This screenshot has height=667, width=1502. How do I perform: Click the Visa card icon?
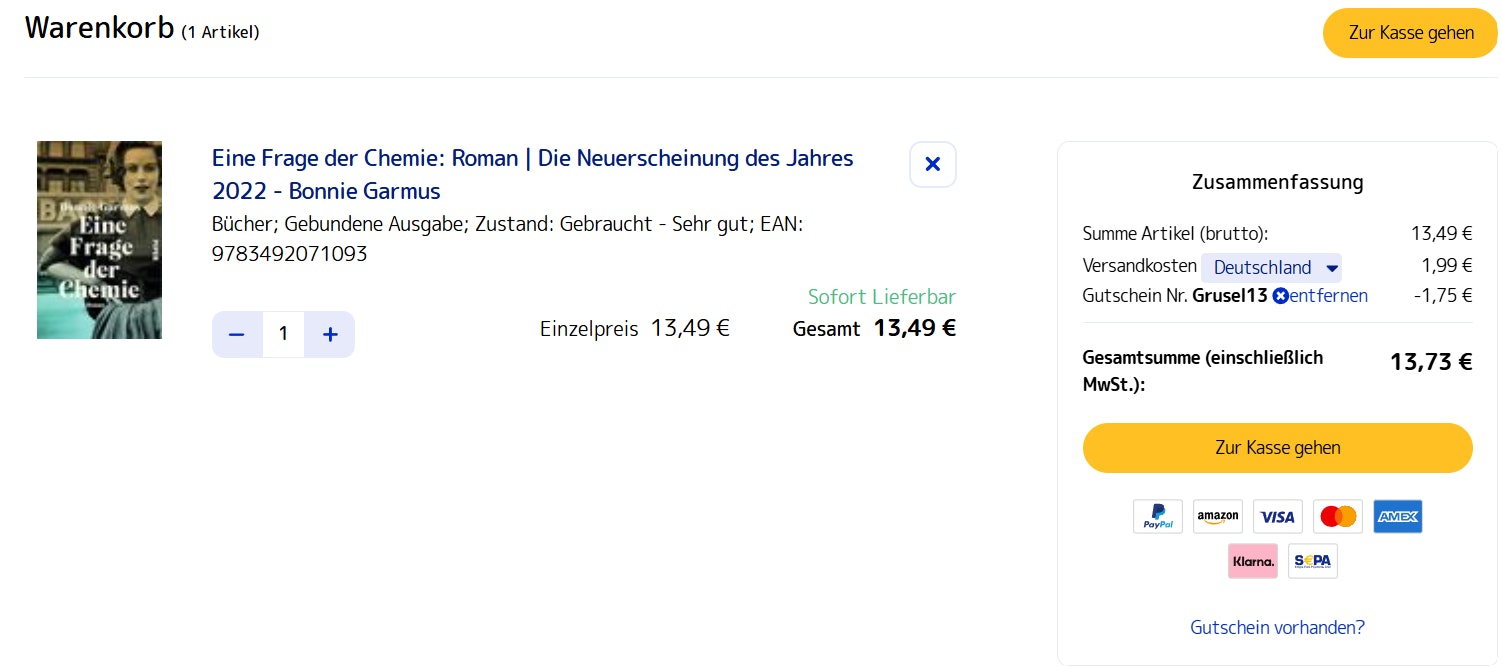[1278, 517]
